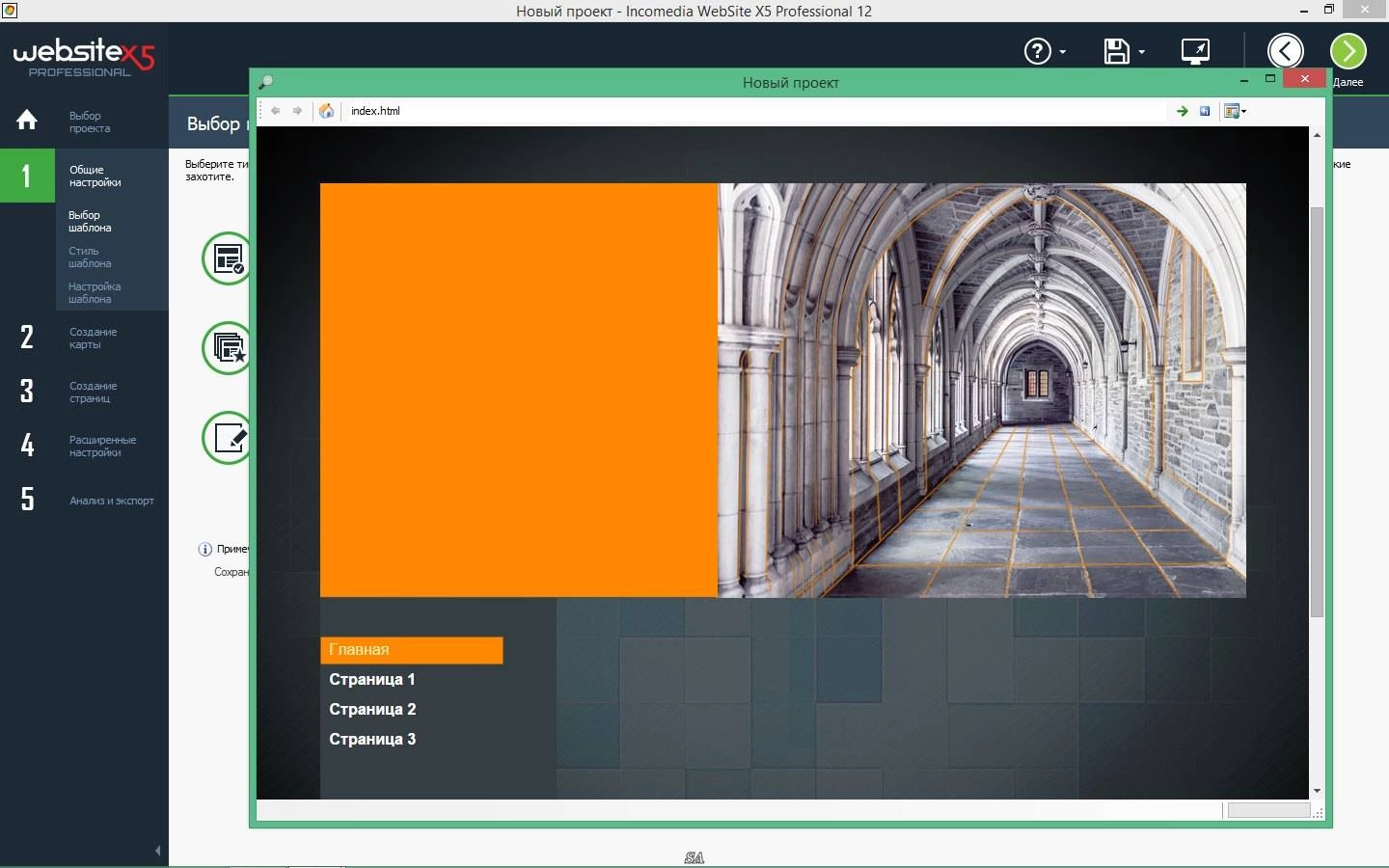Click the WebSite X5 Professional logo
This screenshot has height=868, width=1389.
click(83, 58)
